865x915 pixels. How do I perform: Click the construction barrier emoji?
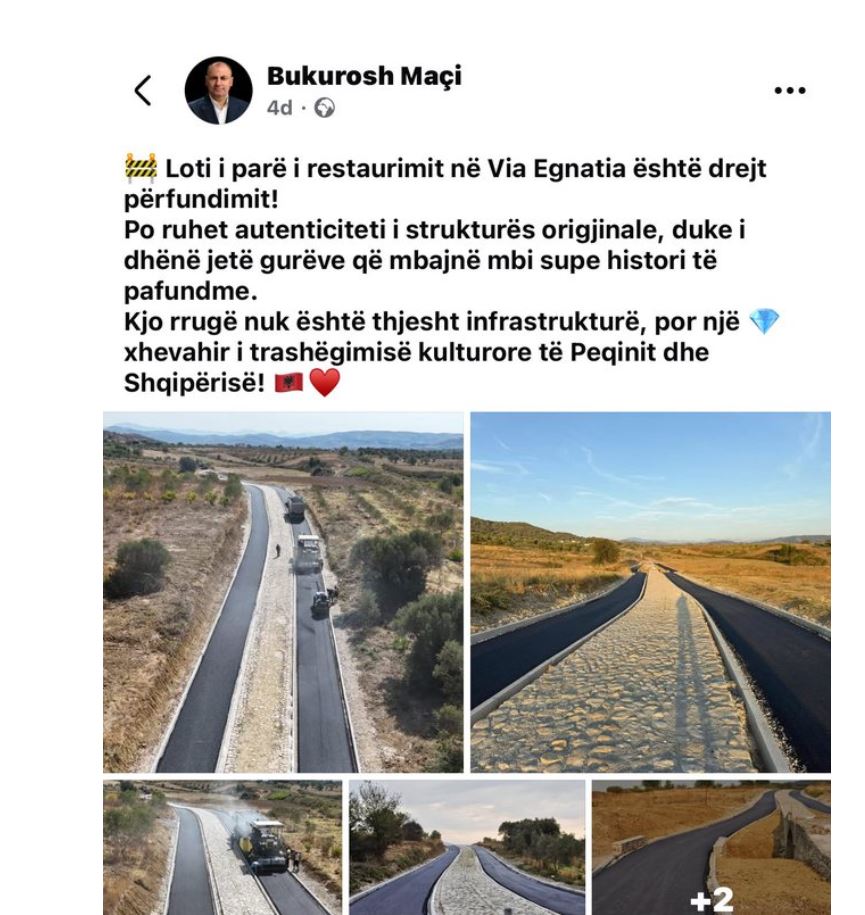pyautogui.click(x=141, y=168)
